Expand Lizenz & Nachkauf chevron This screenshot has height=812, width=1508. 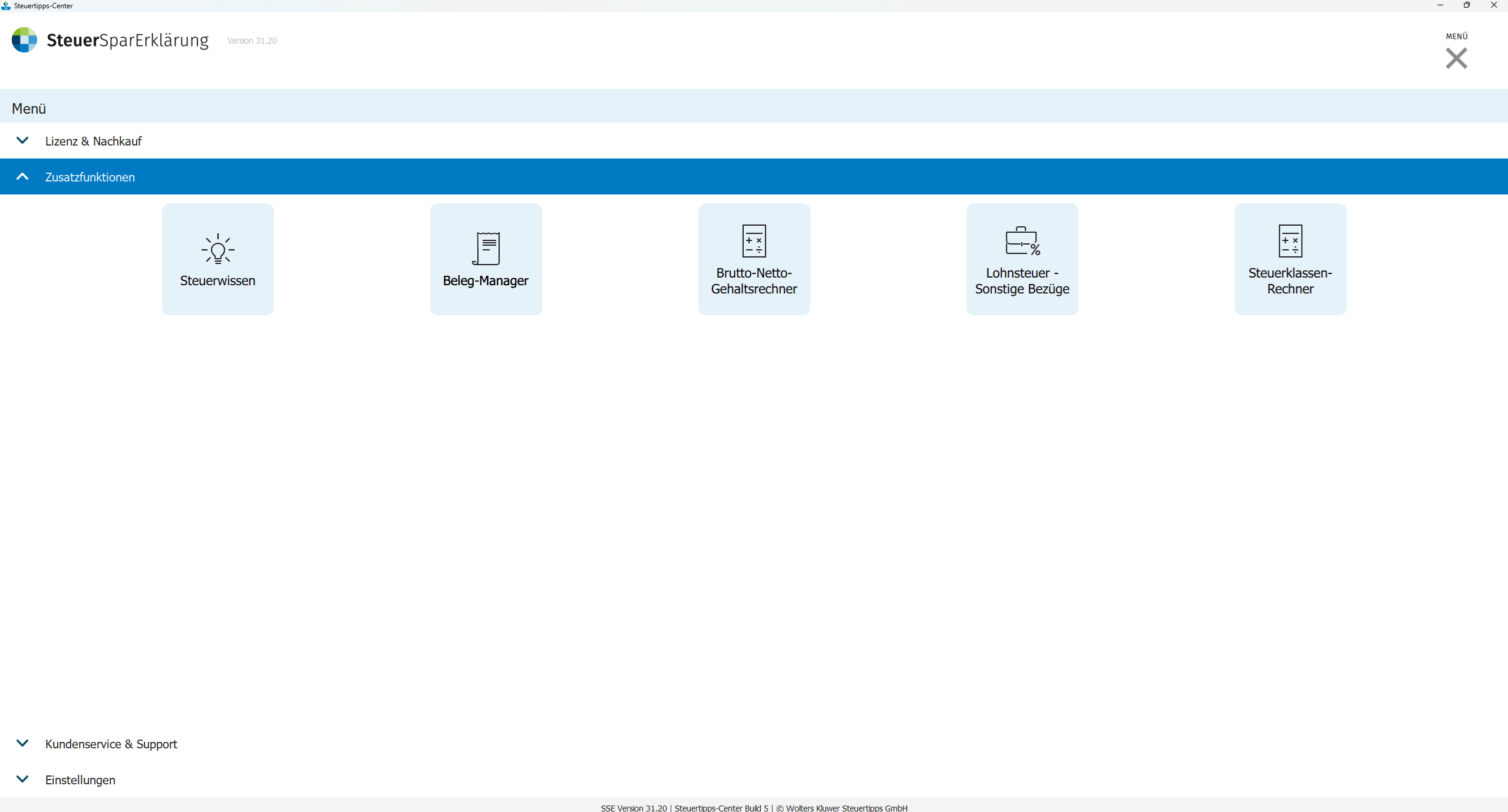point(22,140)
